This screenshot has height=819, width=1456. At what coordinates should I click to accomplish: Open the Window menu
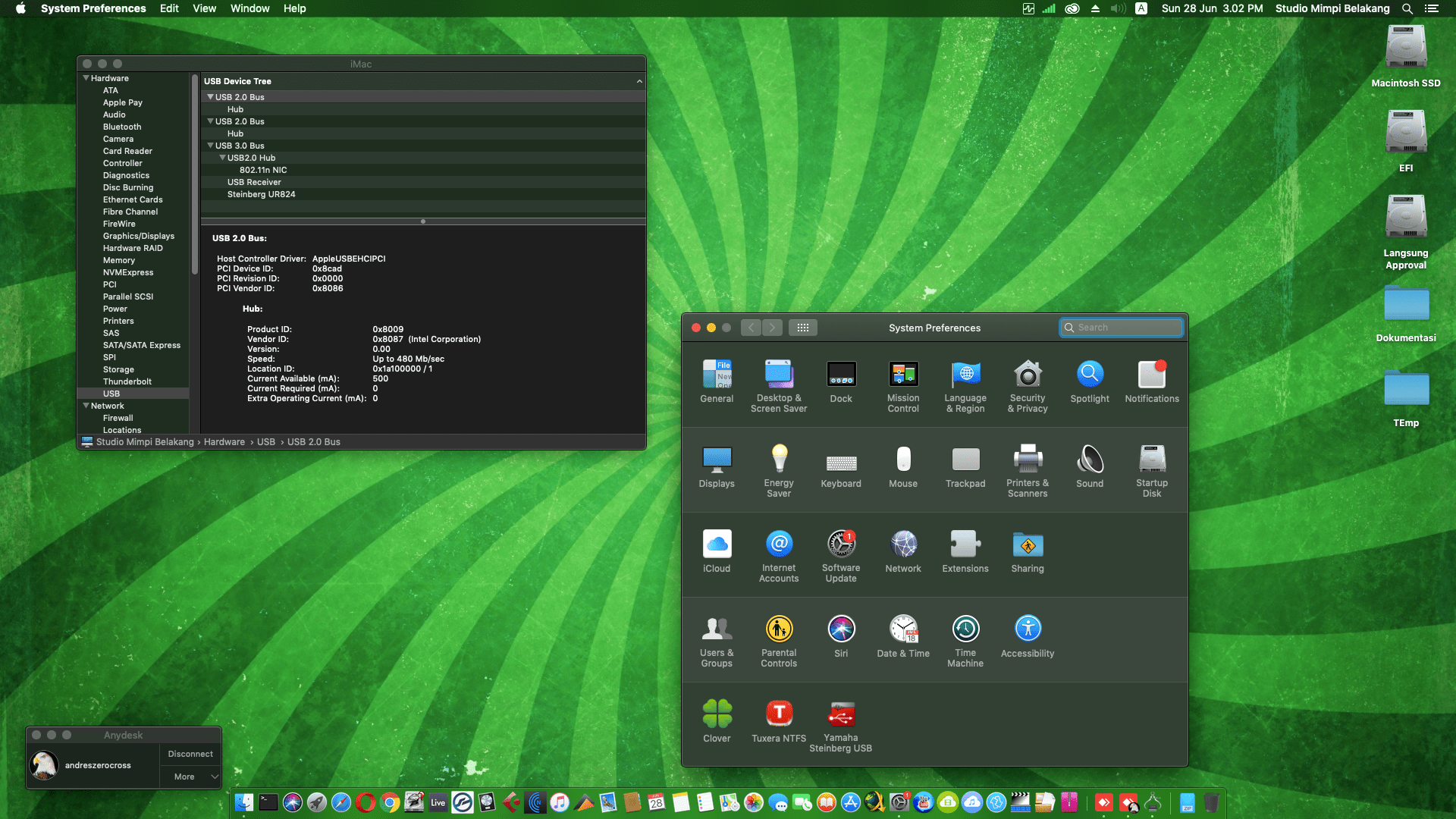pyautogui.click(x=250, y=8)
